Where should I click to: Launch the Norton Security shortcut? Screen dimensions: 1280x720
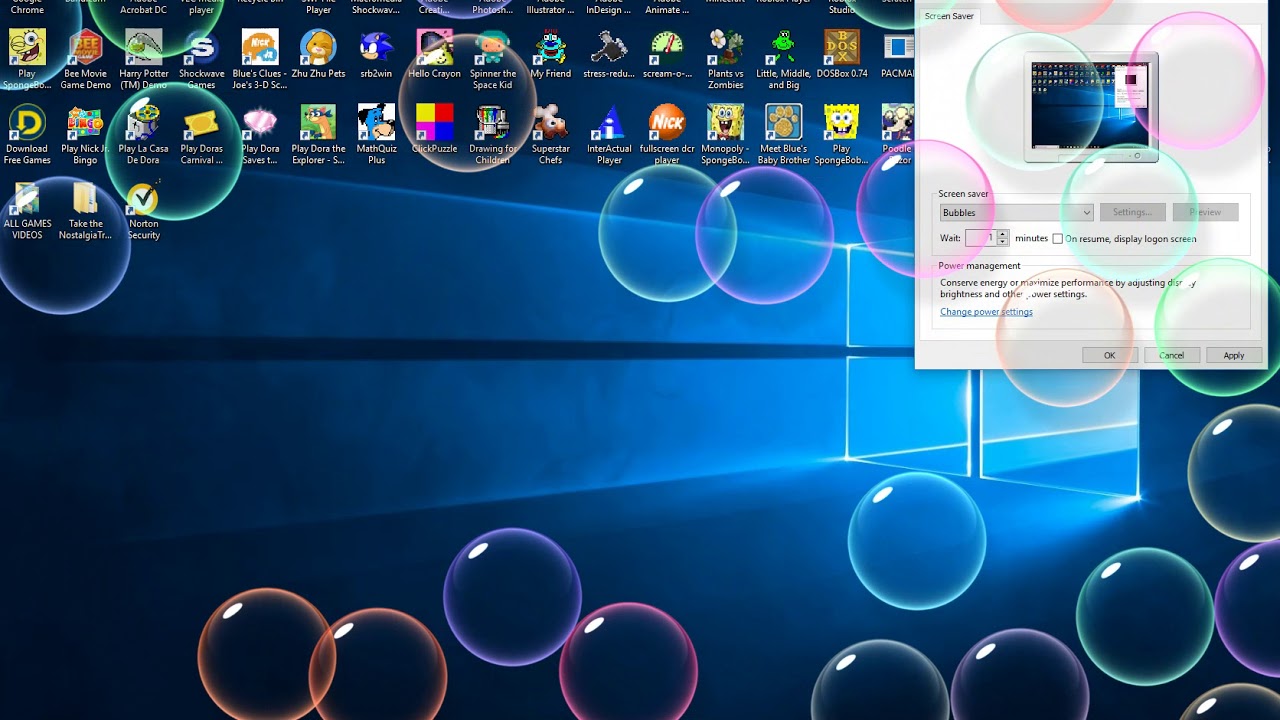tap(143, 211)
